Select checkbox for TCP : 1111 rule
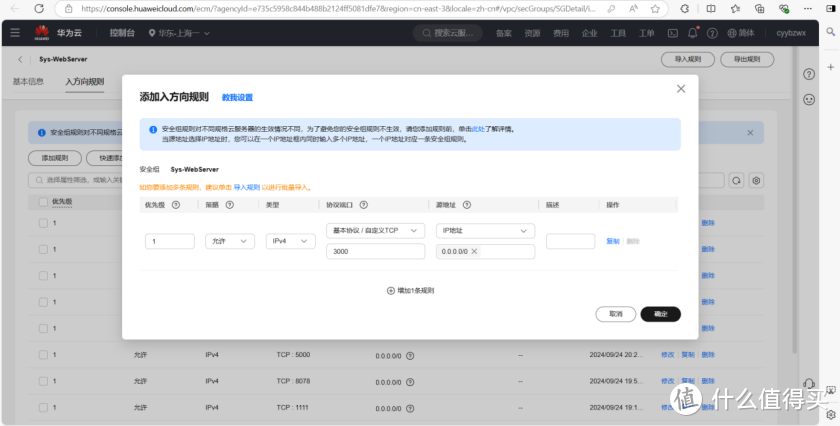840x426 pixels. [43, 407]
